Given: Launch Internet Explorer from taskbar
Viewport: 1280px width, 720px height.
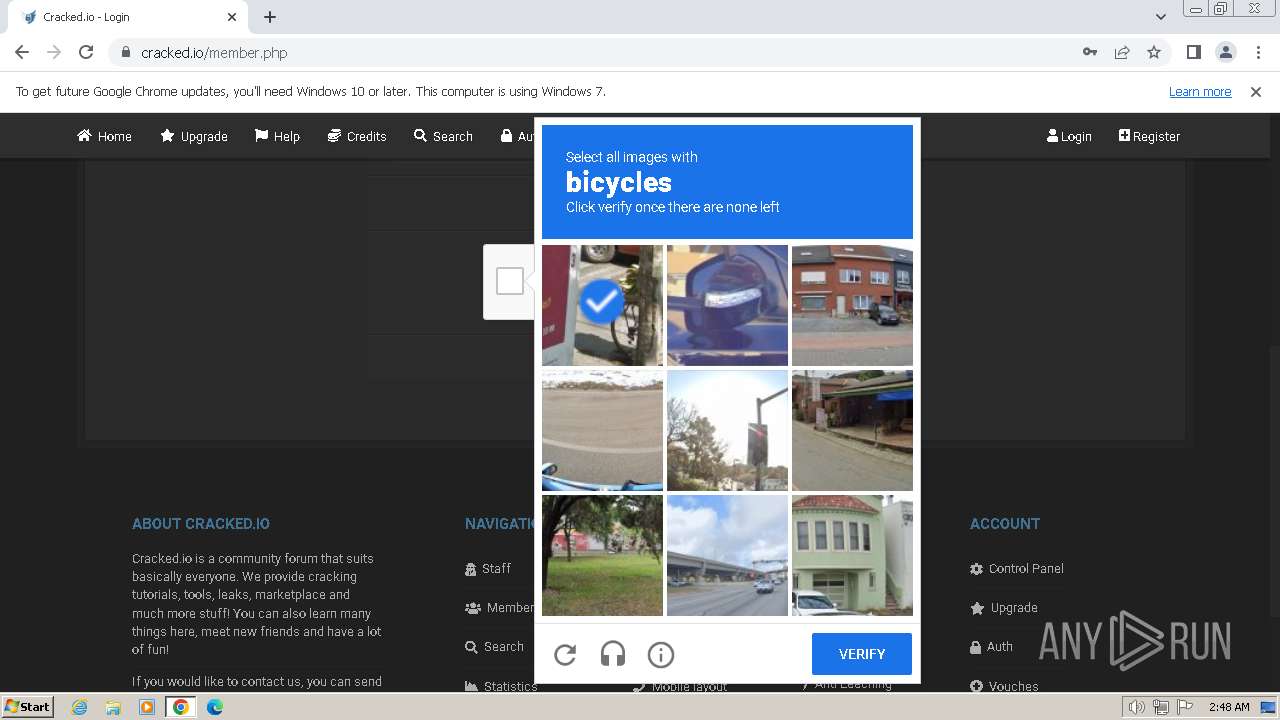Looking at the screenshot, I should (79, 707).
